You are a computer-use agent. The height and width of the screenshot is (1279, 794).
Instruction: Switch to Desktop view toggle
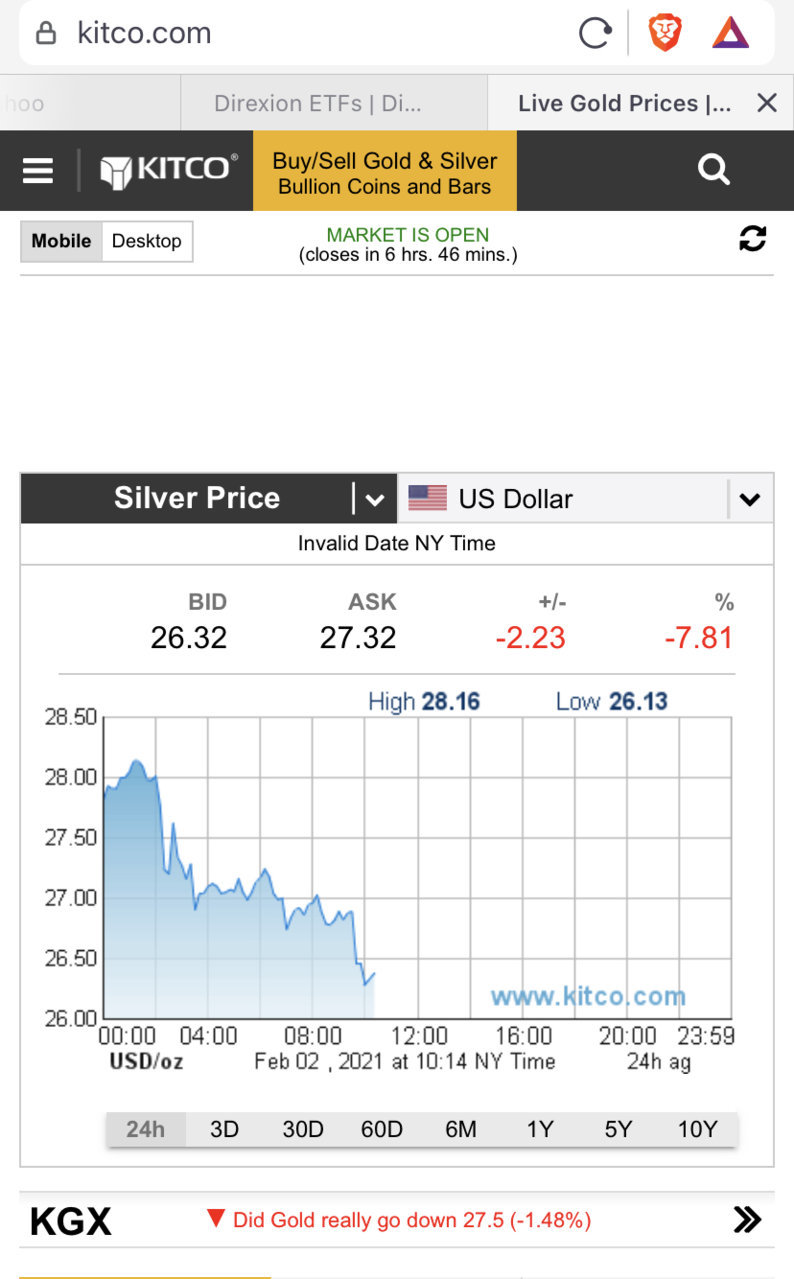147,241
